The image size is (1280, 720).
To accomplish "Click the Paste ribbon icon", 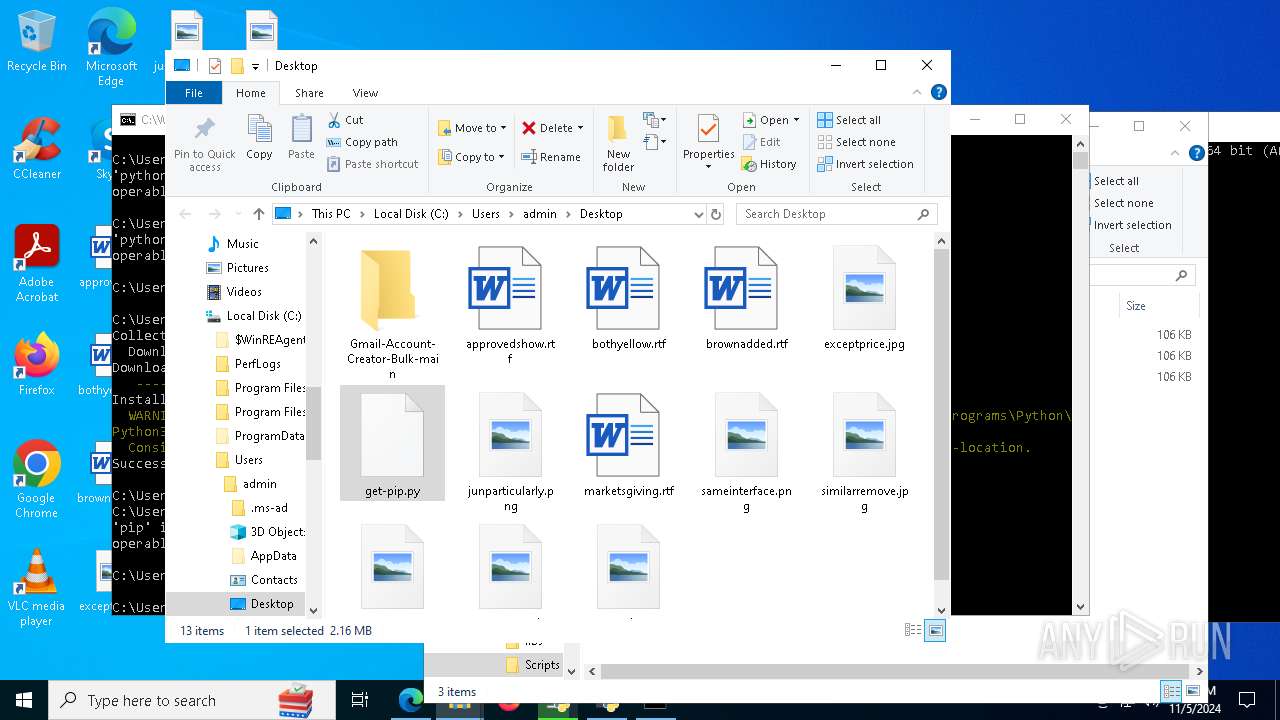I will 301,137.
